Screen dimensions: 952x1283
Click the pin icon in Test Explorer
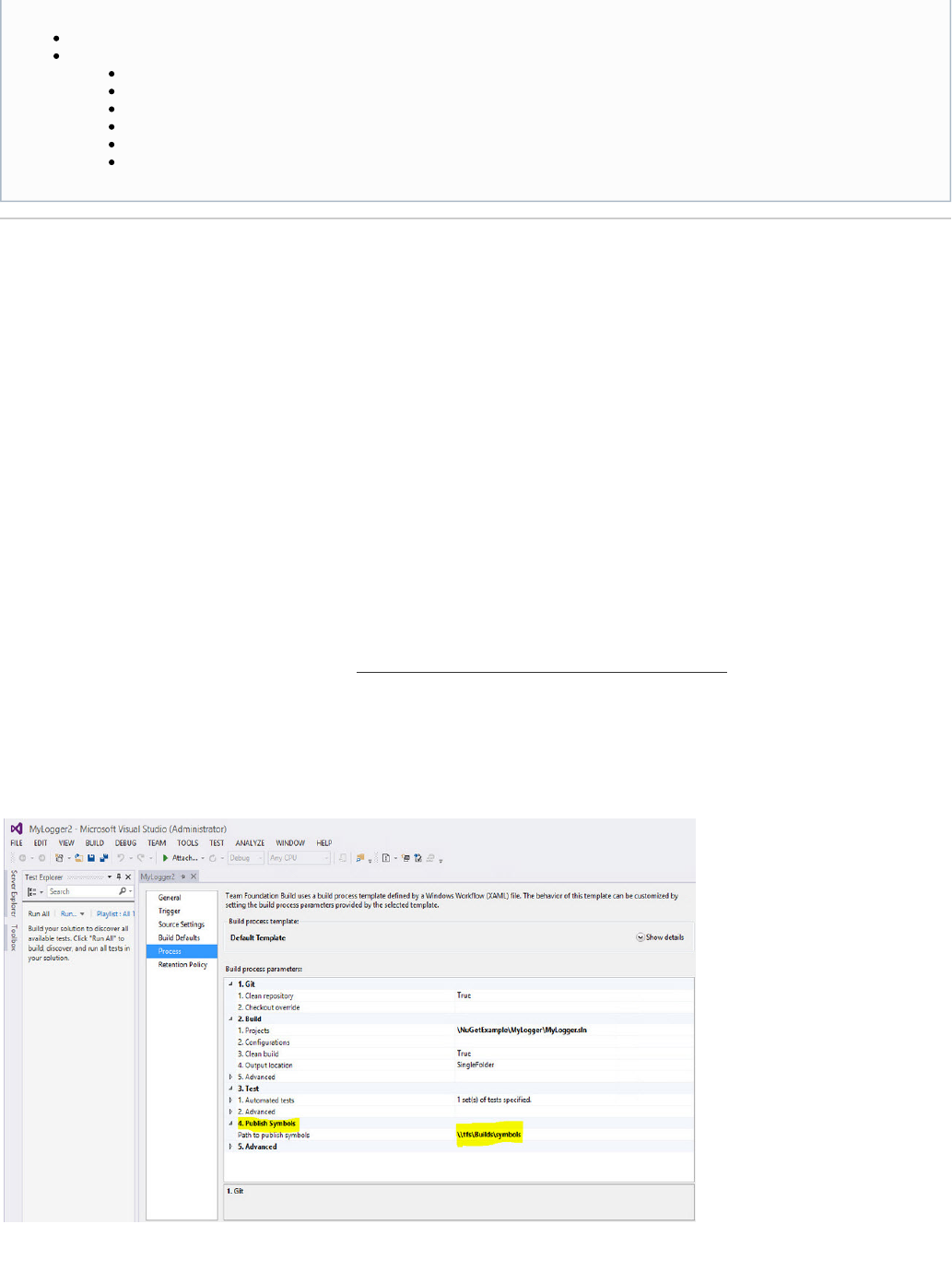click(118, 877)
